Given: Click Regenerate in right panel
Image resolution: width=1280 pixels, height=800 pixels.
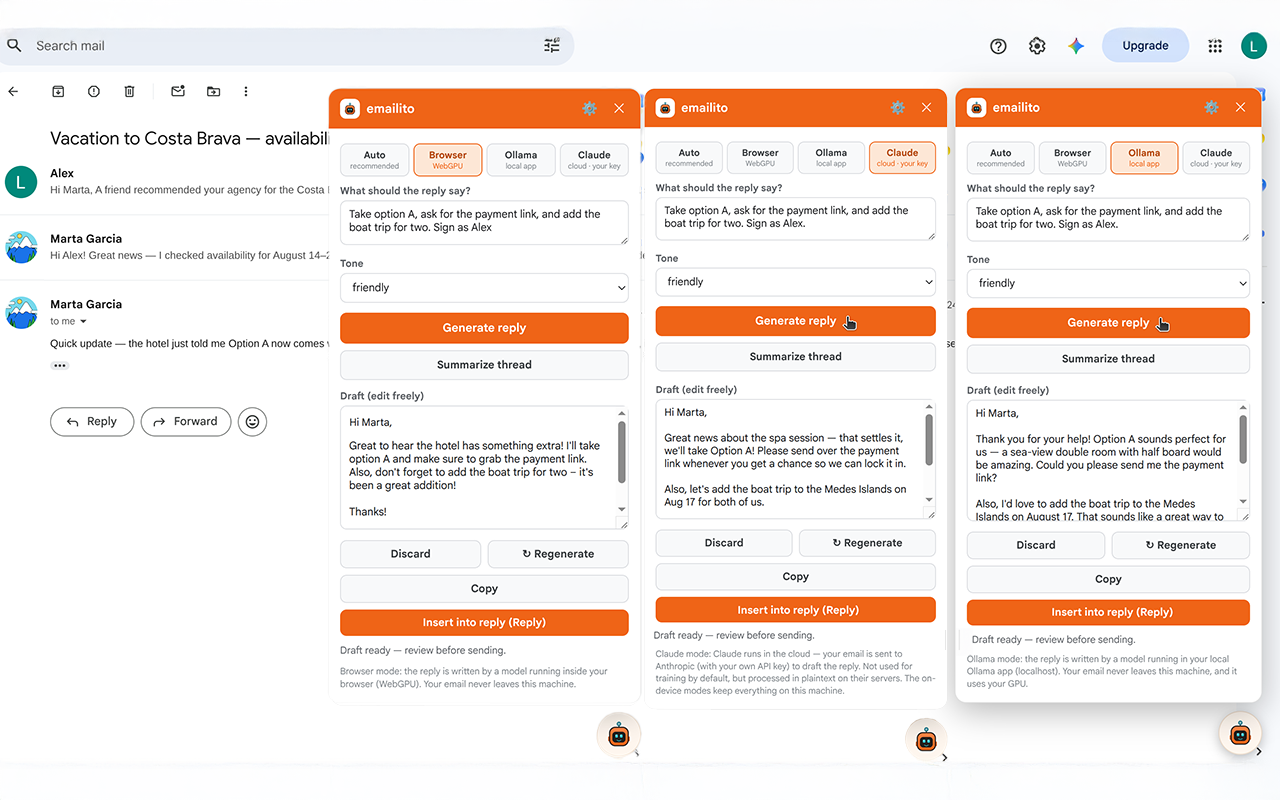Looking at the screenshot, I should tap(1181, 545).
